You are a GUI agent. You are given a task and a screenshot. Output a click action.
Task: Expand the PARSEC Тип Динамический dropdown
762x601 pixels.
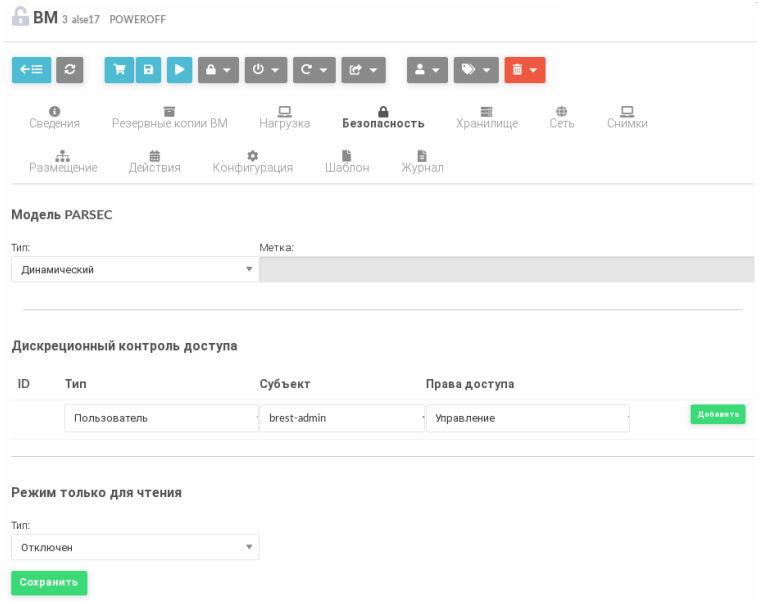pyautogui.click(x=135, y=270)
